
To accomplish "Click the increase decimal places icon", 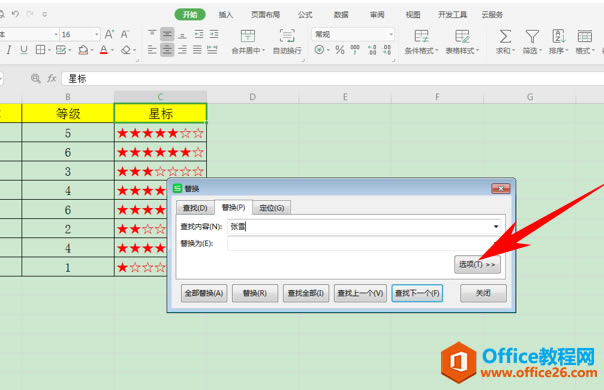I will [372, 50].
